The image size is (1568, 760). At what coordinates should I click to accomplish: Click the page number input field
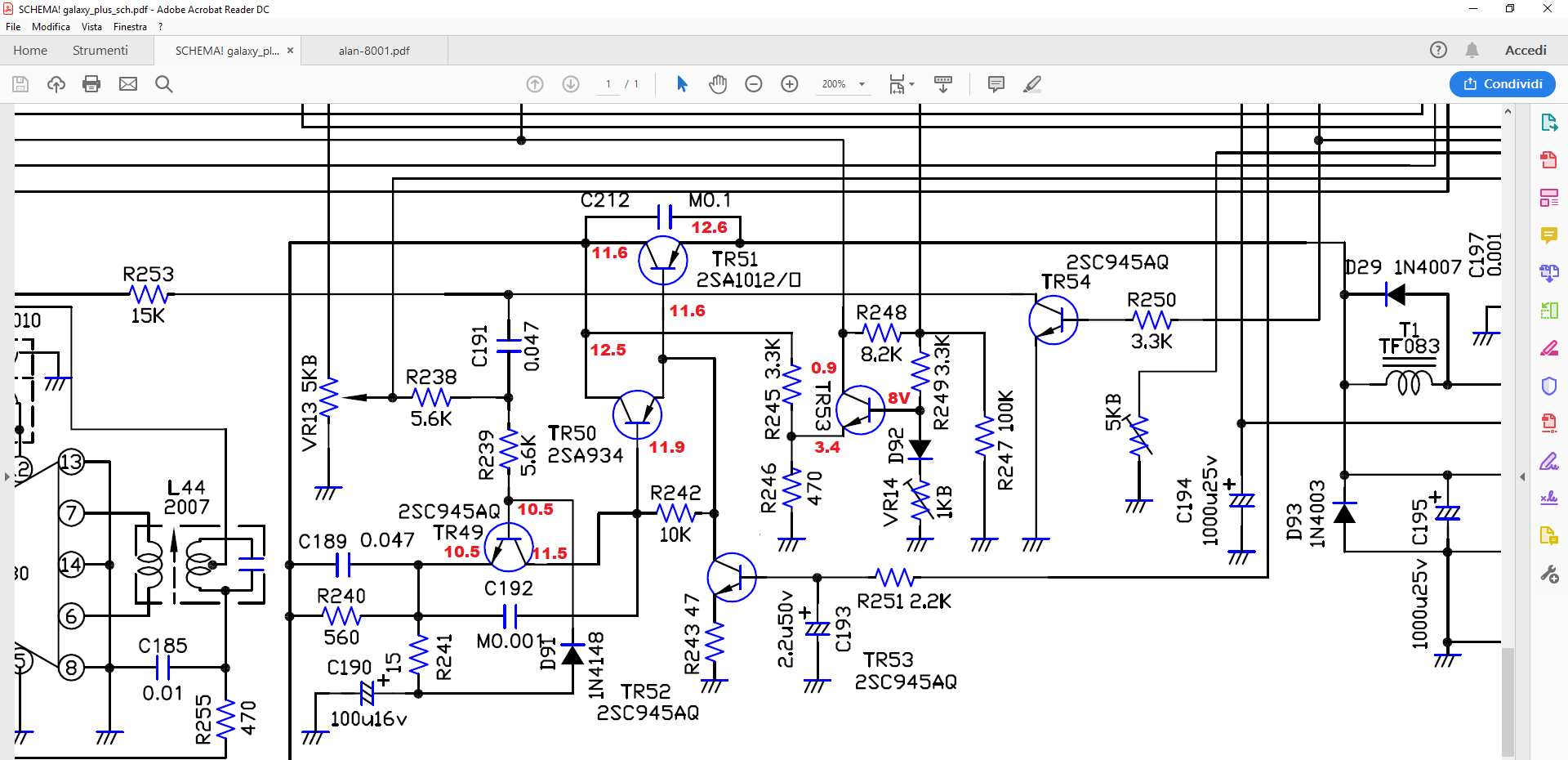pos(608,84)
